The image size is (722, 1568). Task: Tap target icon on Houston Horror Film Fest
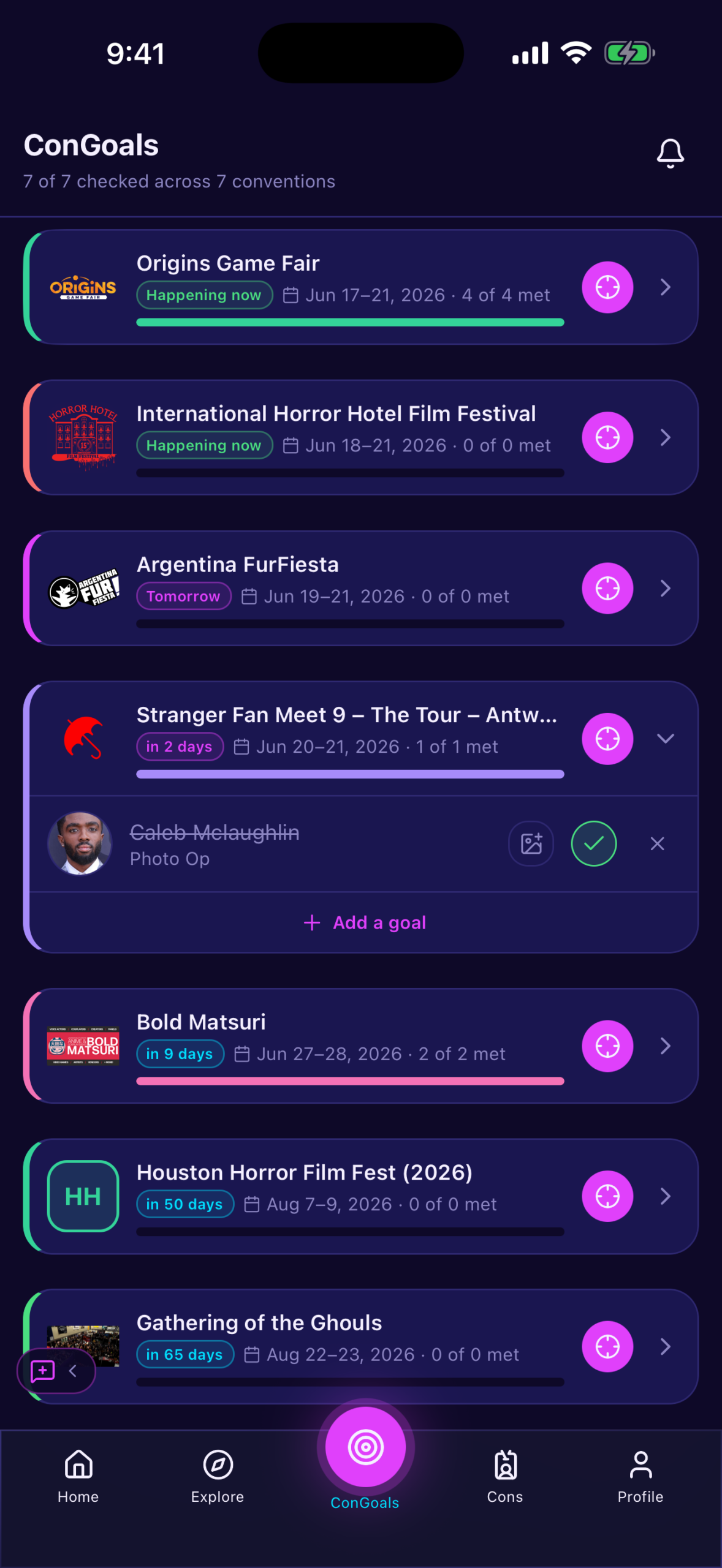click(x=607, y=1196)
